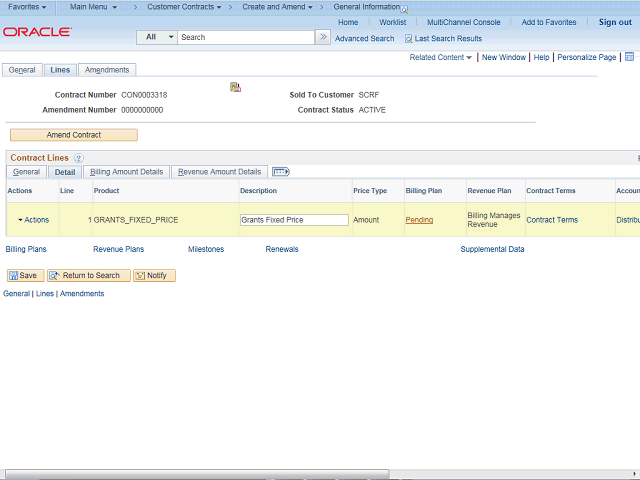Toggle the Last Search Results checkbox
Viewport: 640px width, 480px height.
coord(408,38)
